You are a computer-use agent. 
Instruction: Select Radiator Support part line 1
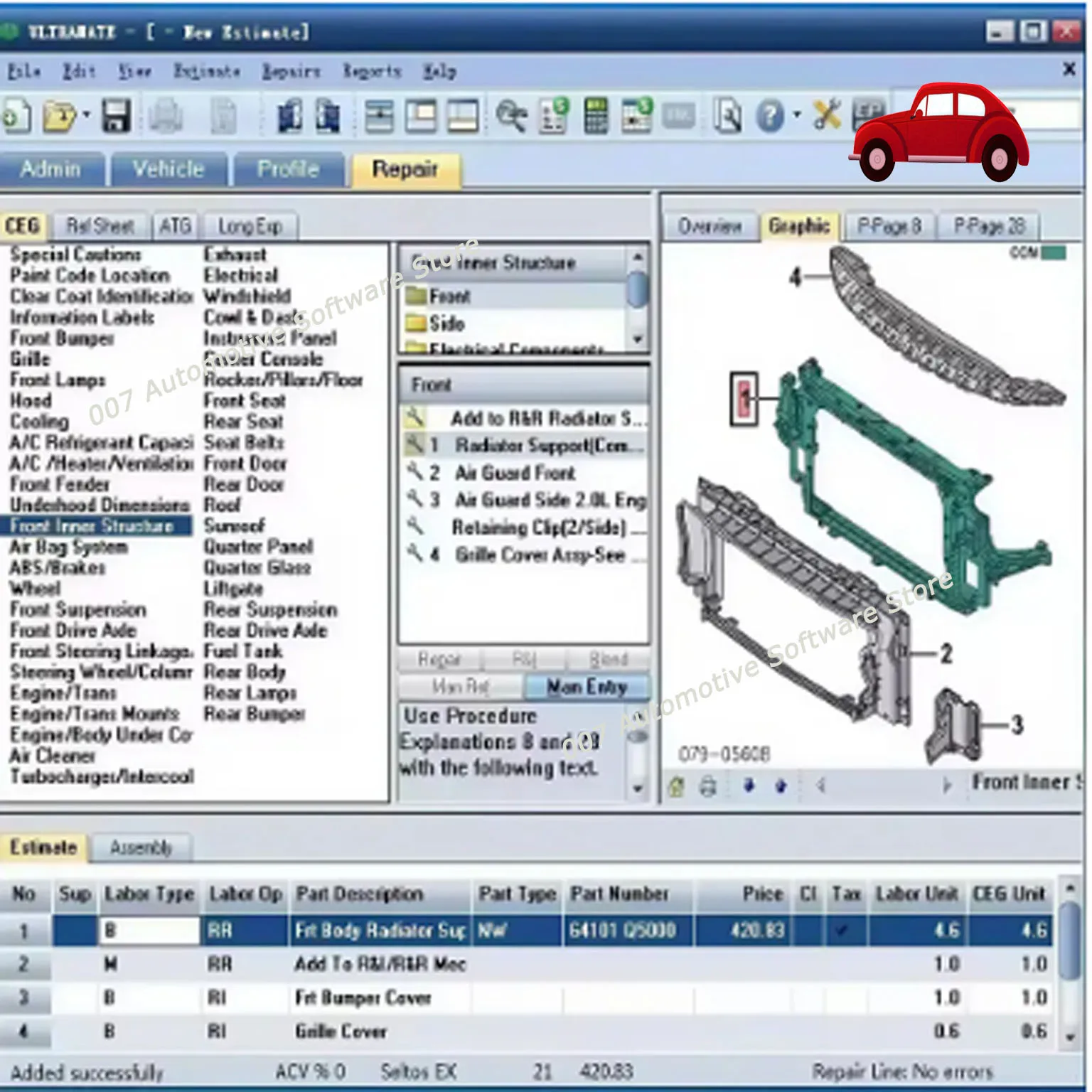pyautogui.click(x=540, y=446)
